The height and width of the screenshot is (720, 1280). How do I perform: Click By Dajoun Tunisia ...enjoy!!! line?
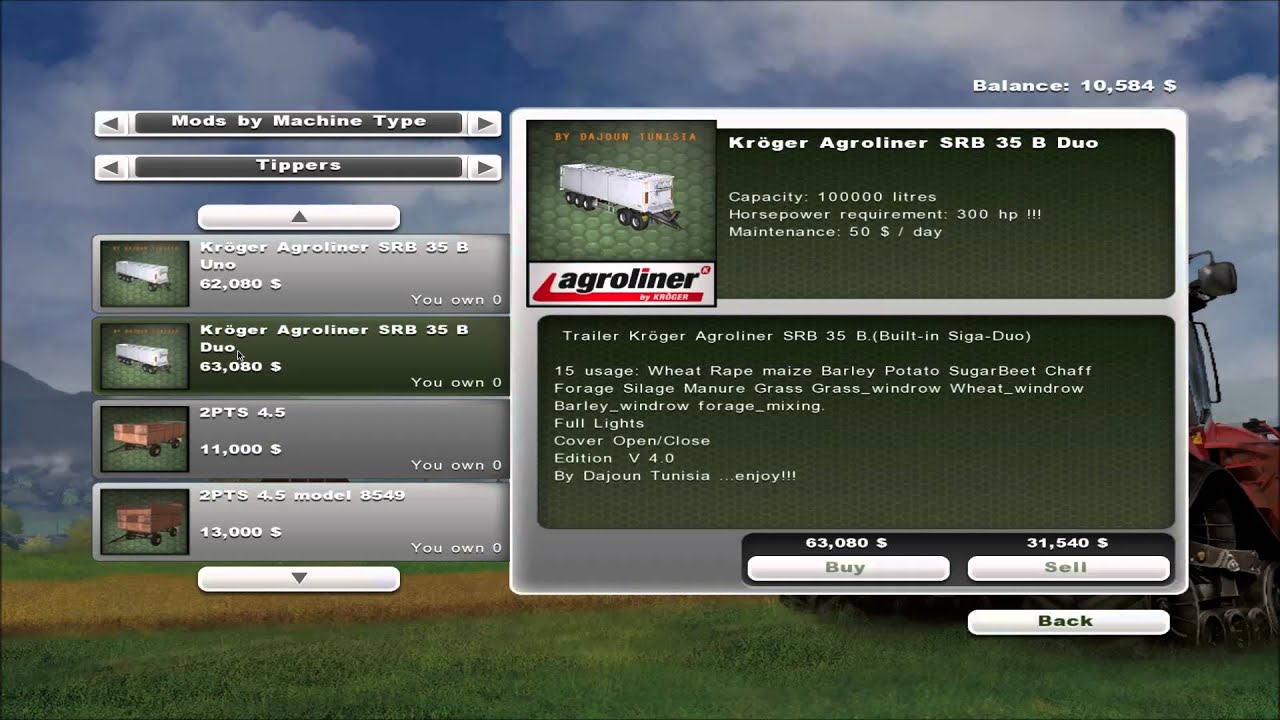(x=675, y=476)
